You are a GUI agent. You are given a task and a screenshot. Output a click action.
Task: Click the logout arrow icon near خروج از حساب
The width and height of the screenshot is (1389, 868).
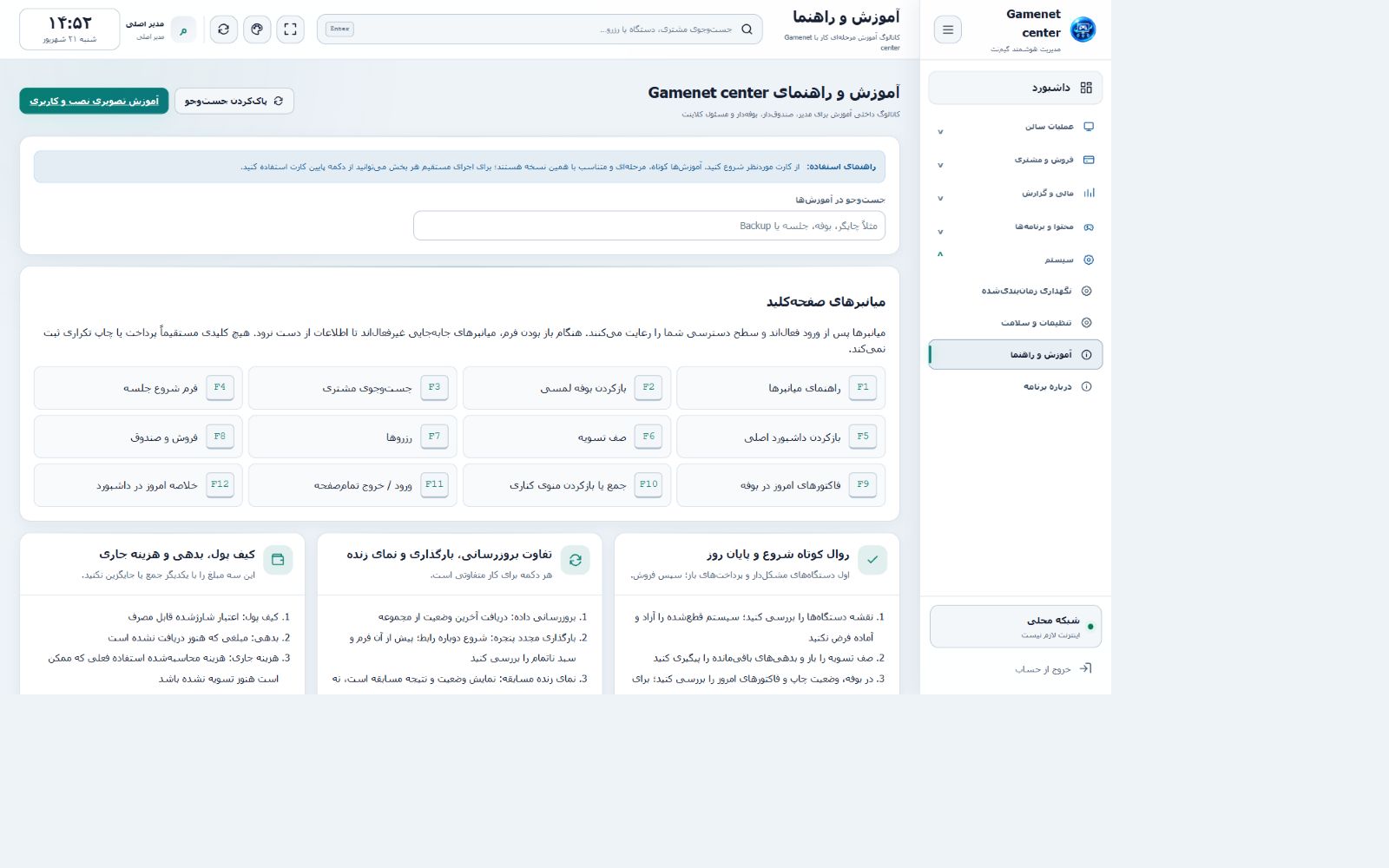1085,668
